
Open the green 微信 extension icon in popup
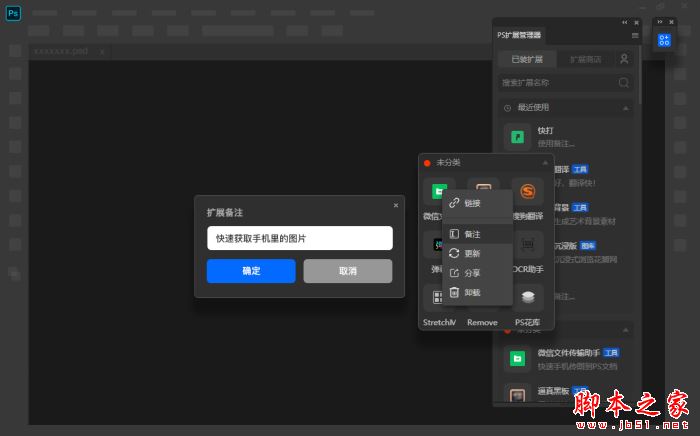click(436, 192)
